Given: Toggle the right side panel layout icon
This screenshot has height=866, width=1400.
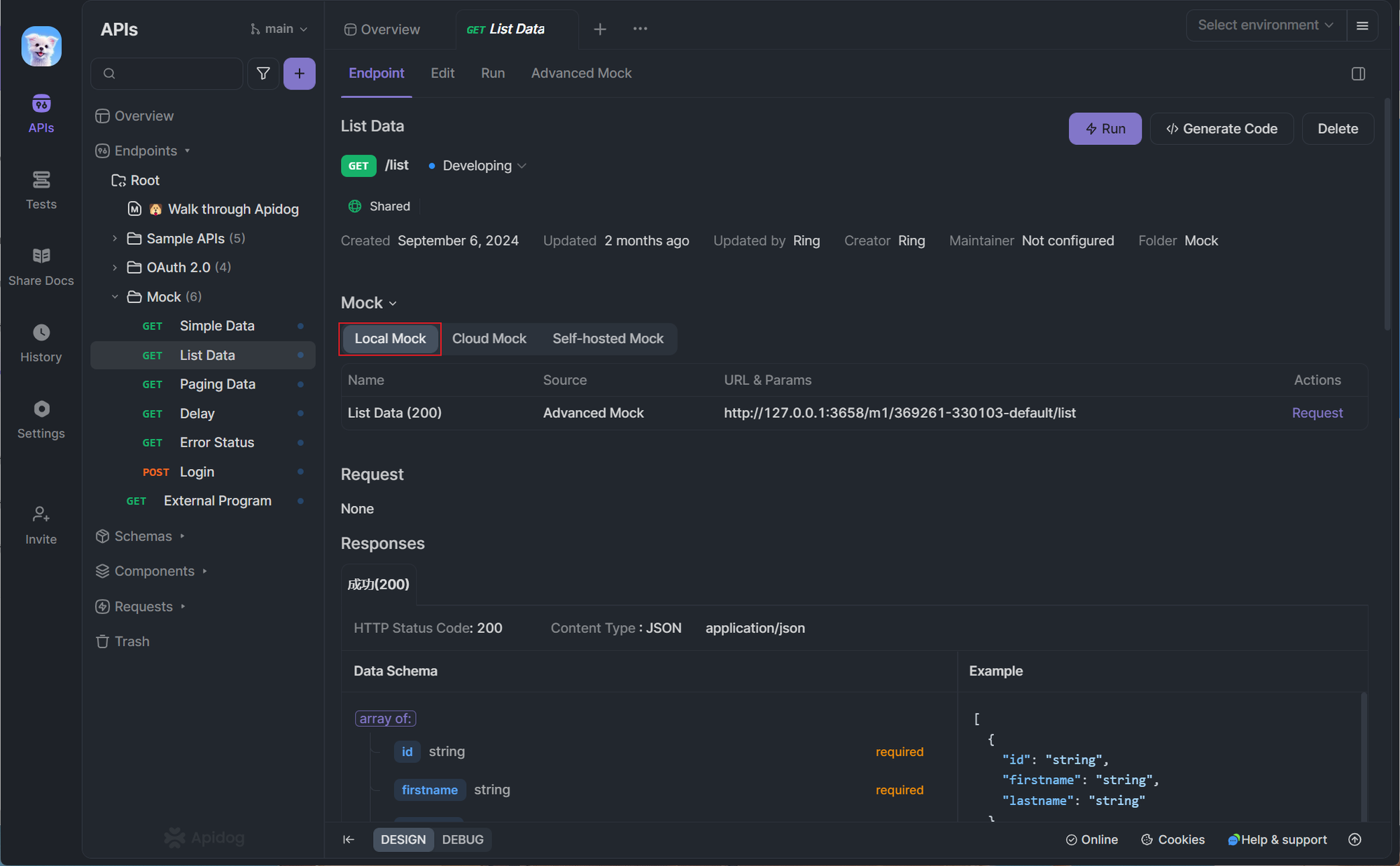Looking at the screenshot, I should click(x=1358, y=74).
